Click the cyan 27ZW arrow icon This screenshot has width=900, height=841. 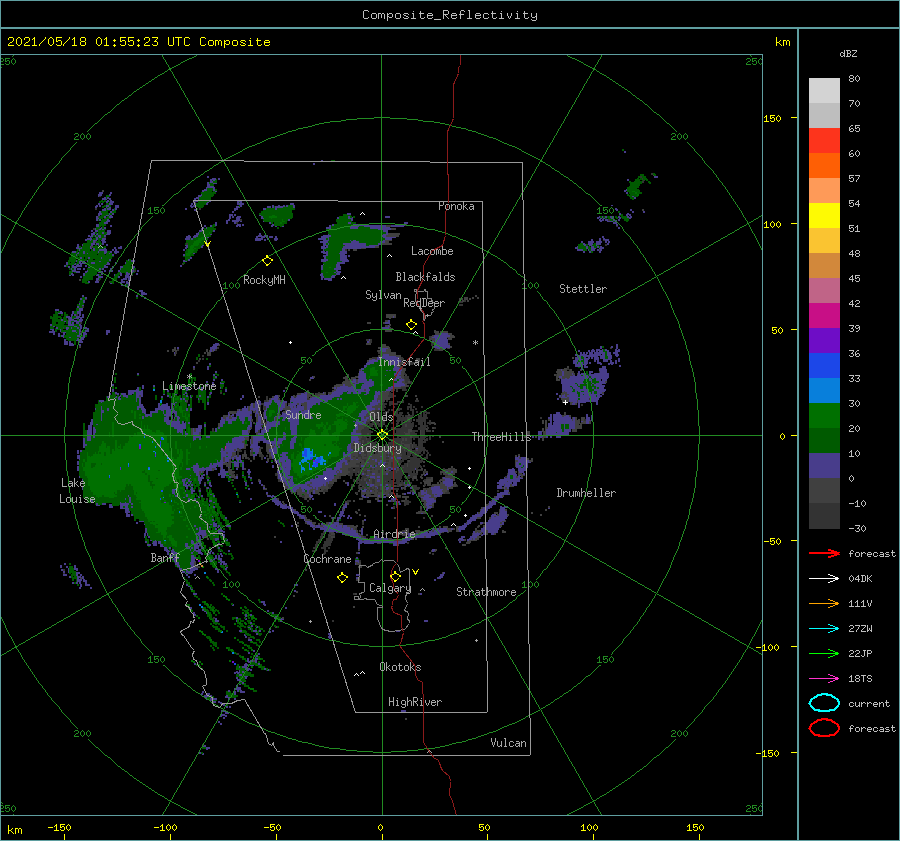(x=824, y=629)
